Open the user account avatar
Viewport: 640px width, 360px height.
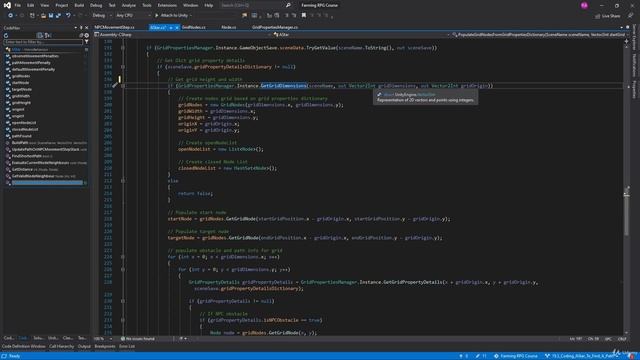tap(584, 5)
